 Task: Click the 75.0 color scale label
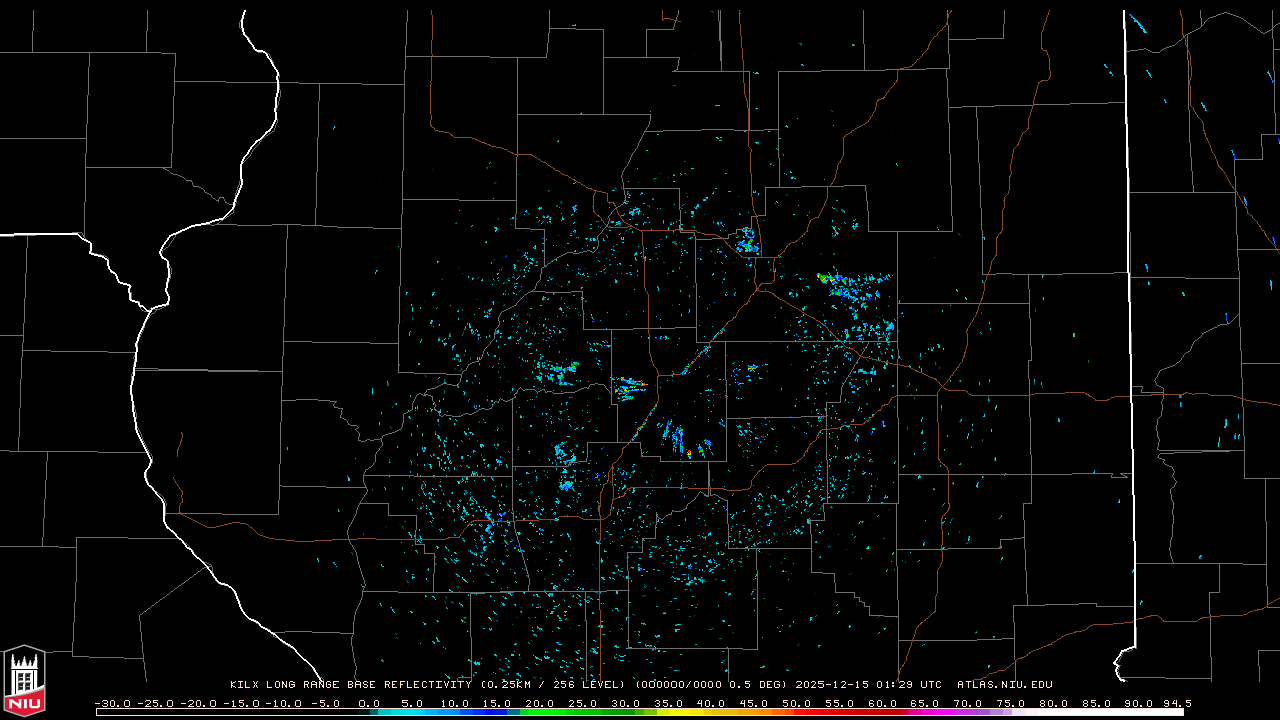pos(1010,703)
